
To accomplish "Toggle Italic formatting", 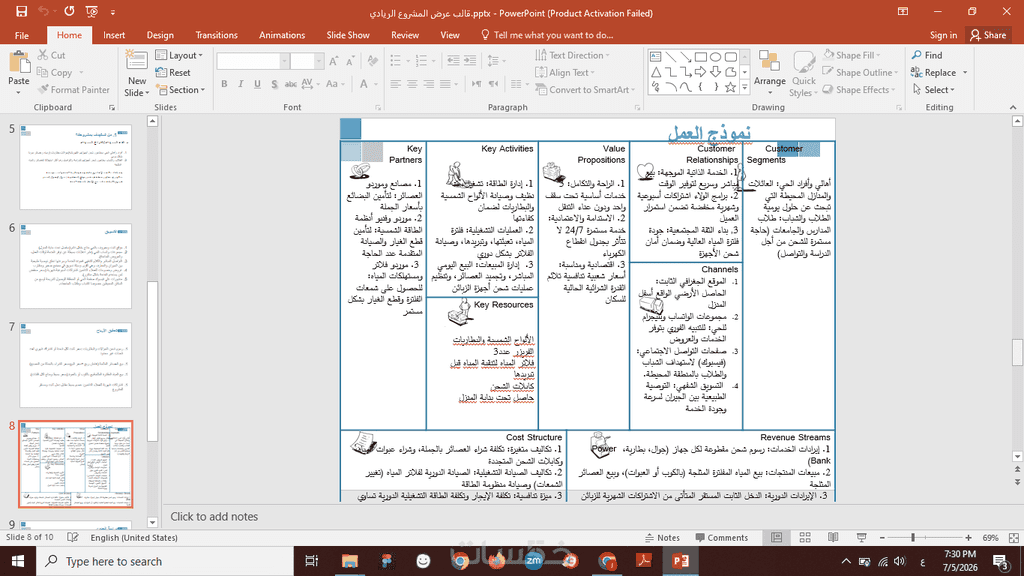I will point(240,84).
